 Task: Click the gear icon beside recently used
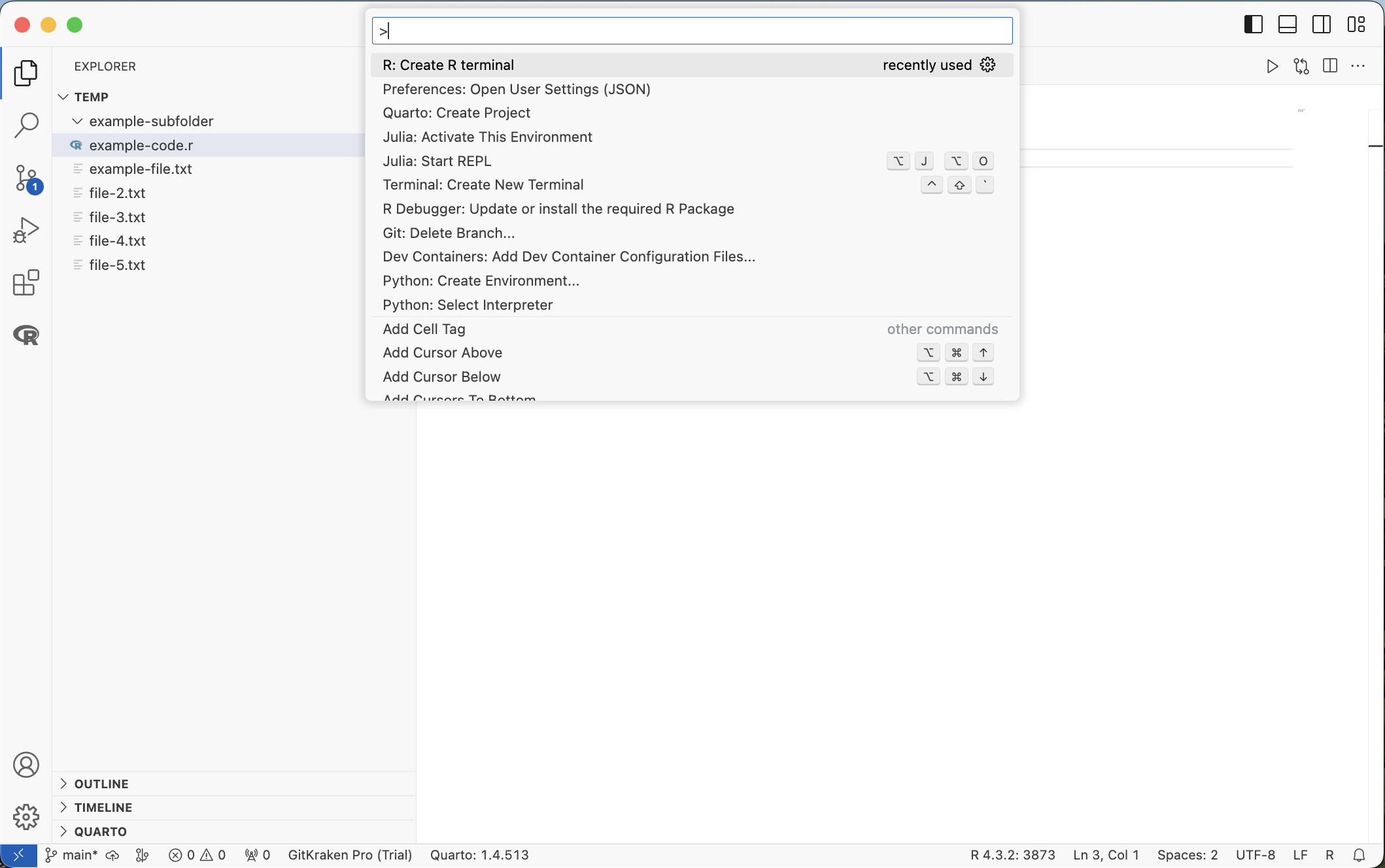point(987,65)
